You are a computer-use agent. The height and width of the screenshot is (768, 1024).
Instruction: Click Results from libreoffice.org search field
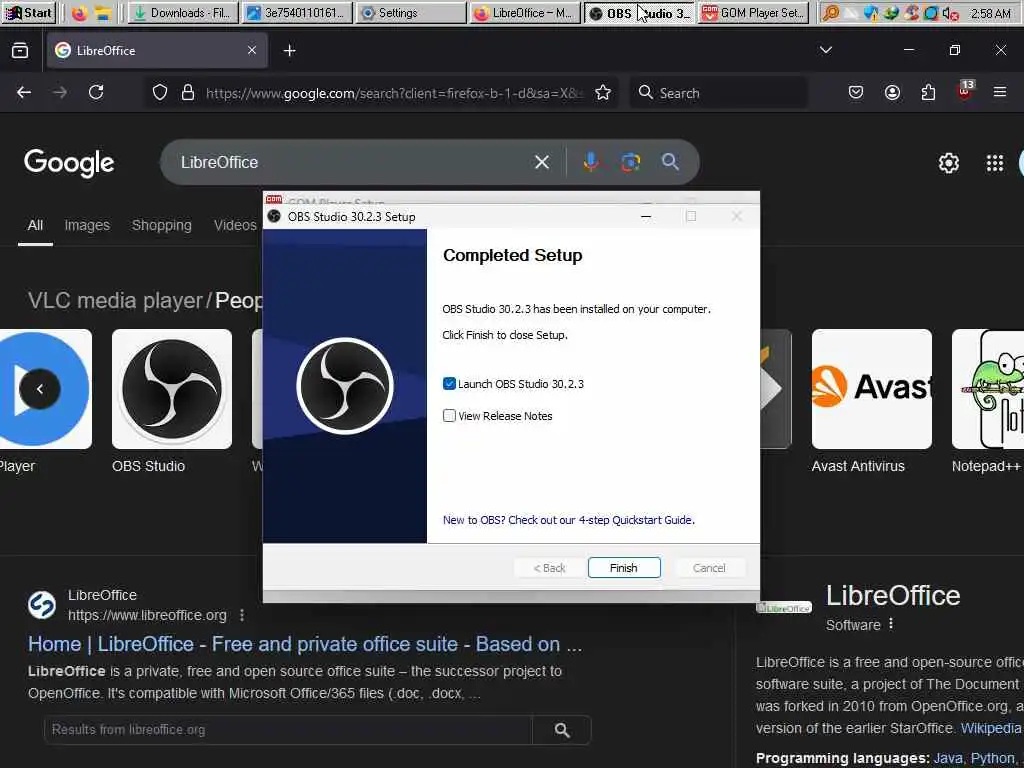tap(288, 729)
